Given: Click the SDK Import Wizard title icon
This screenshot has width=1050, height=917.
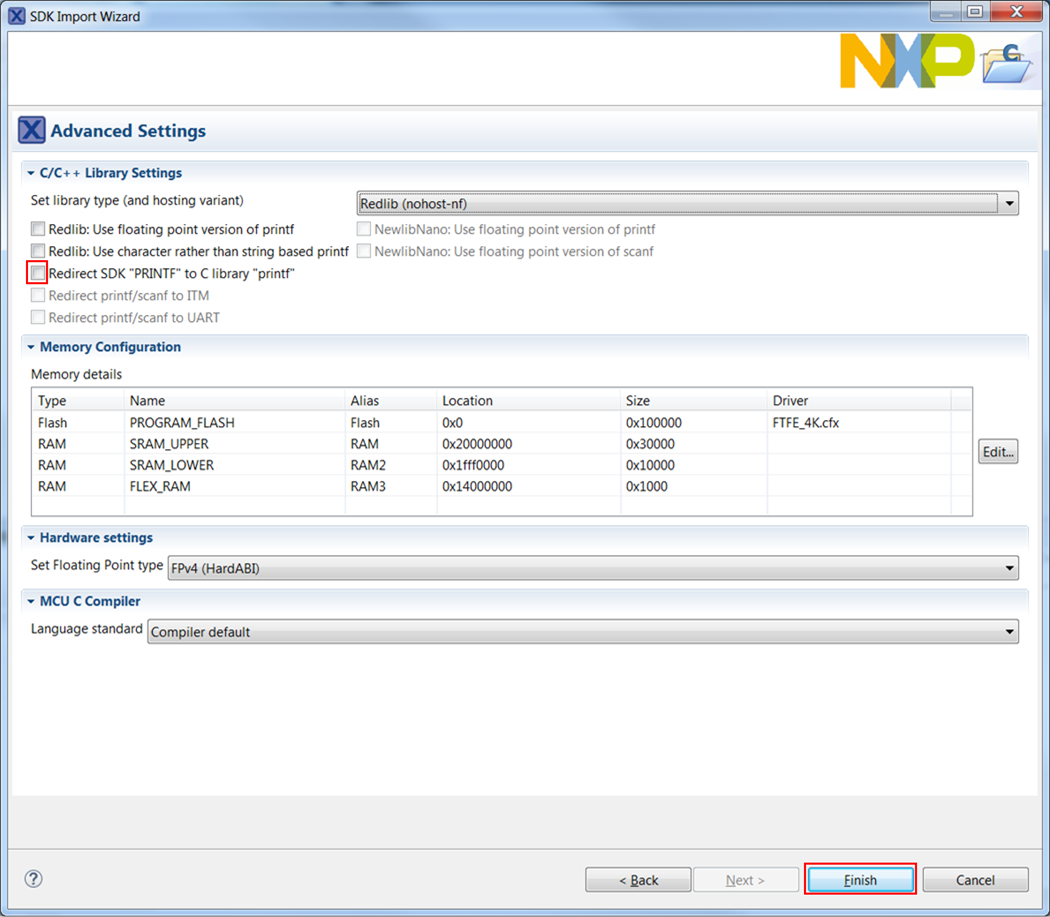Looking at the screenshot, I should click(16, 16).
